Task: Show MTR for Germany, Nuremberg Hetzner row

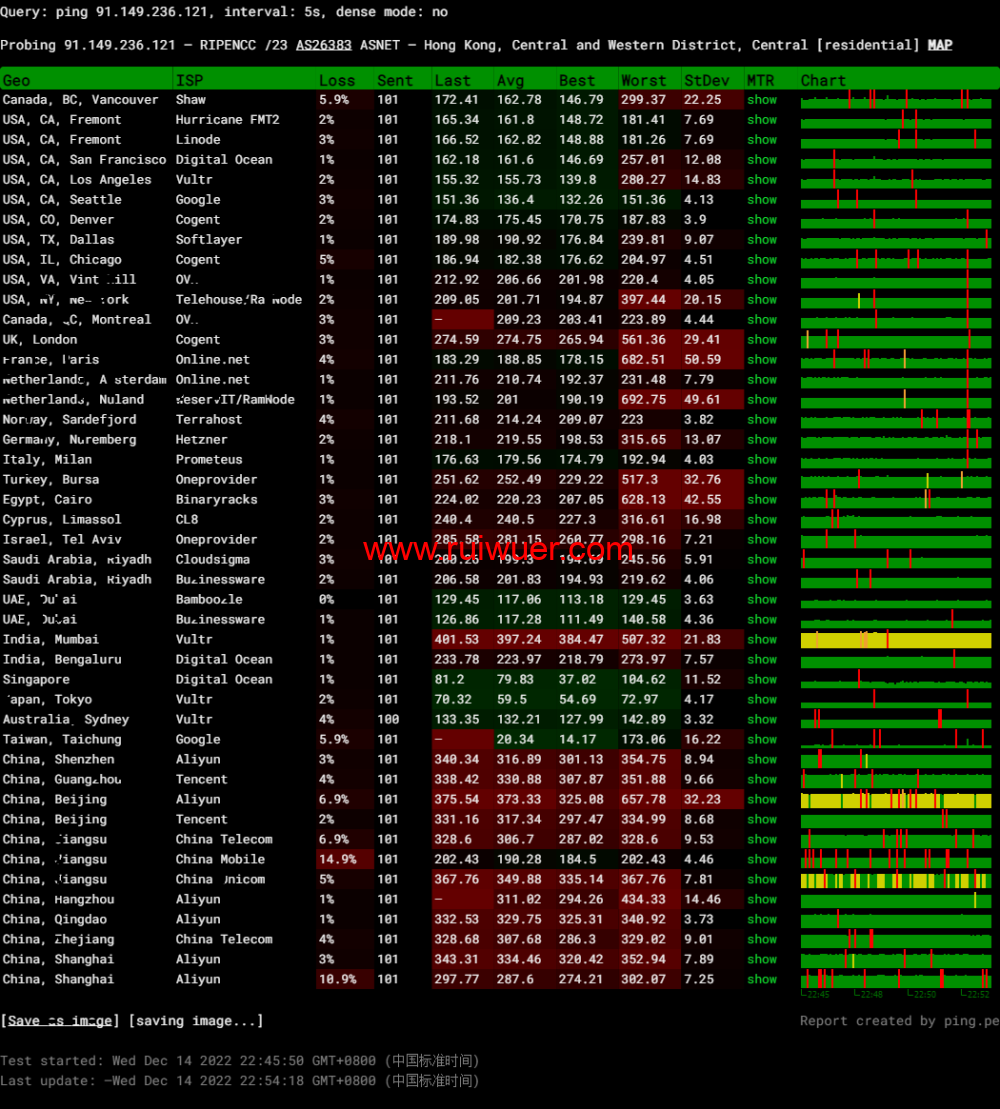Action: coord(761,440)
